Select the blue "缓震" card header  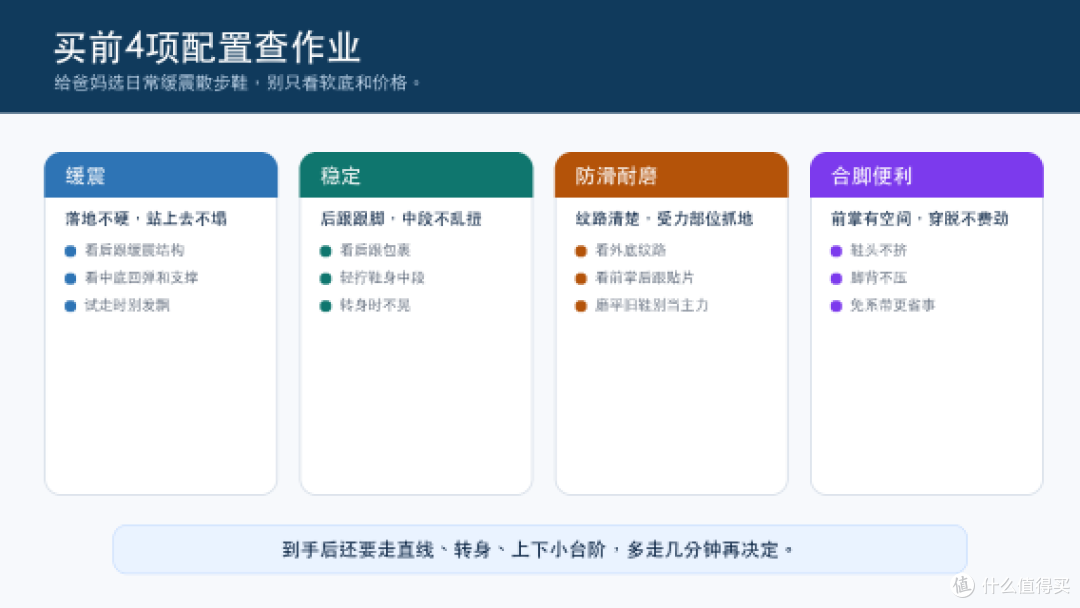161,176
